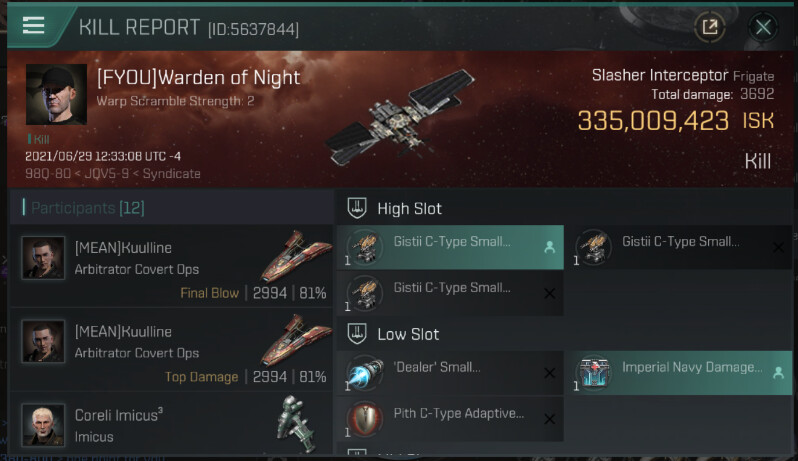Click Coreli Imicus participant portrait
Viewport: 798px width, 461px height.
pyautogui.click(x=43, y=424)
